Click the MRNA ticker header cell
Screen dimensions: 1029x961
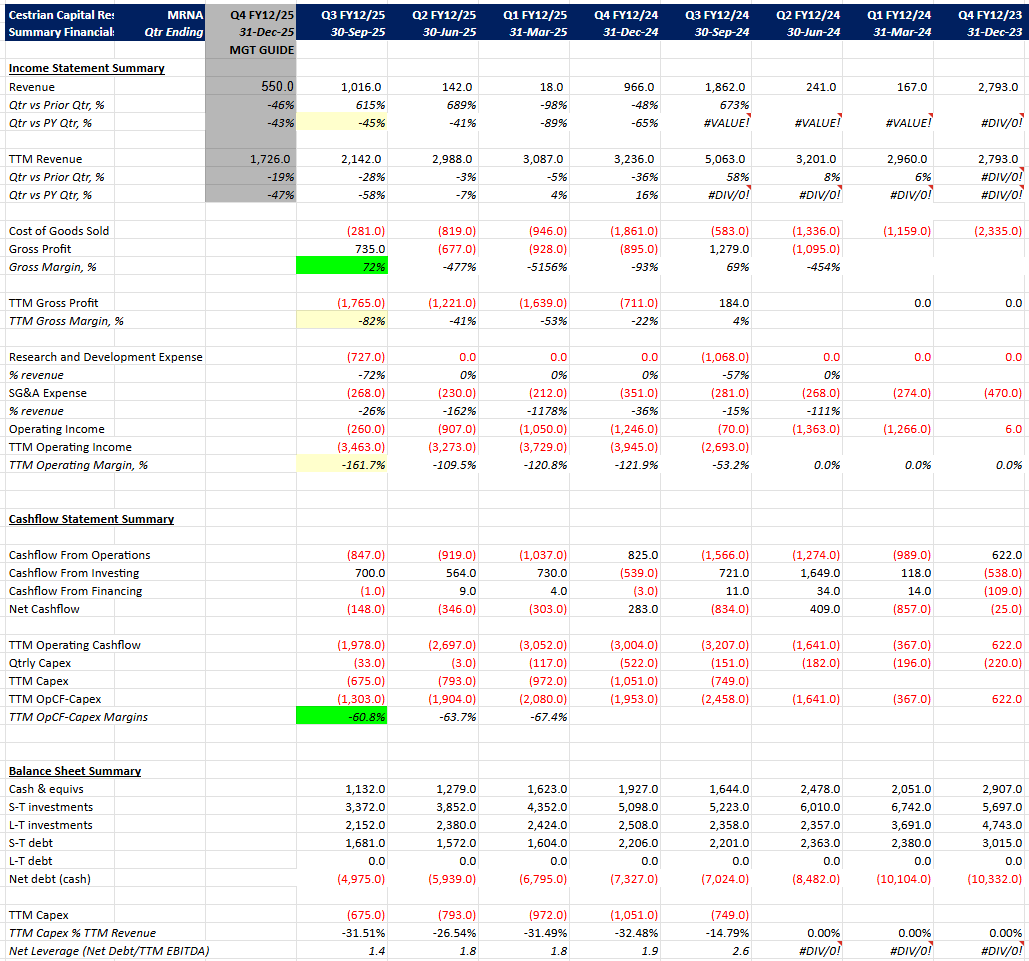pyautogui.click(x=185, y=15)
